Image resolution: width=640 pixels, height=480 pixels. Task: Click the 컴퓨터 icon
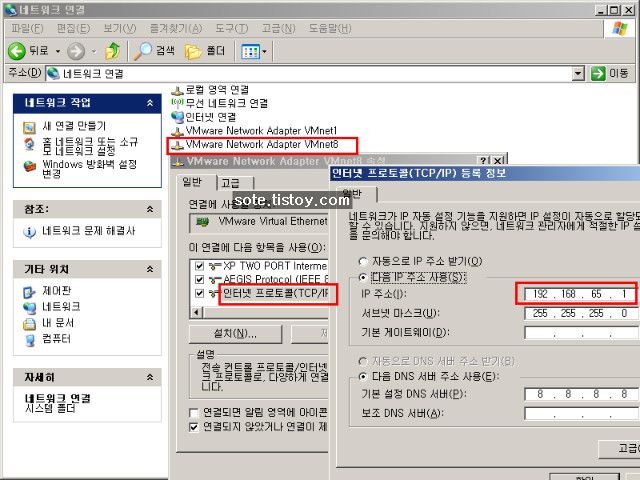tap(29, 340)
